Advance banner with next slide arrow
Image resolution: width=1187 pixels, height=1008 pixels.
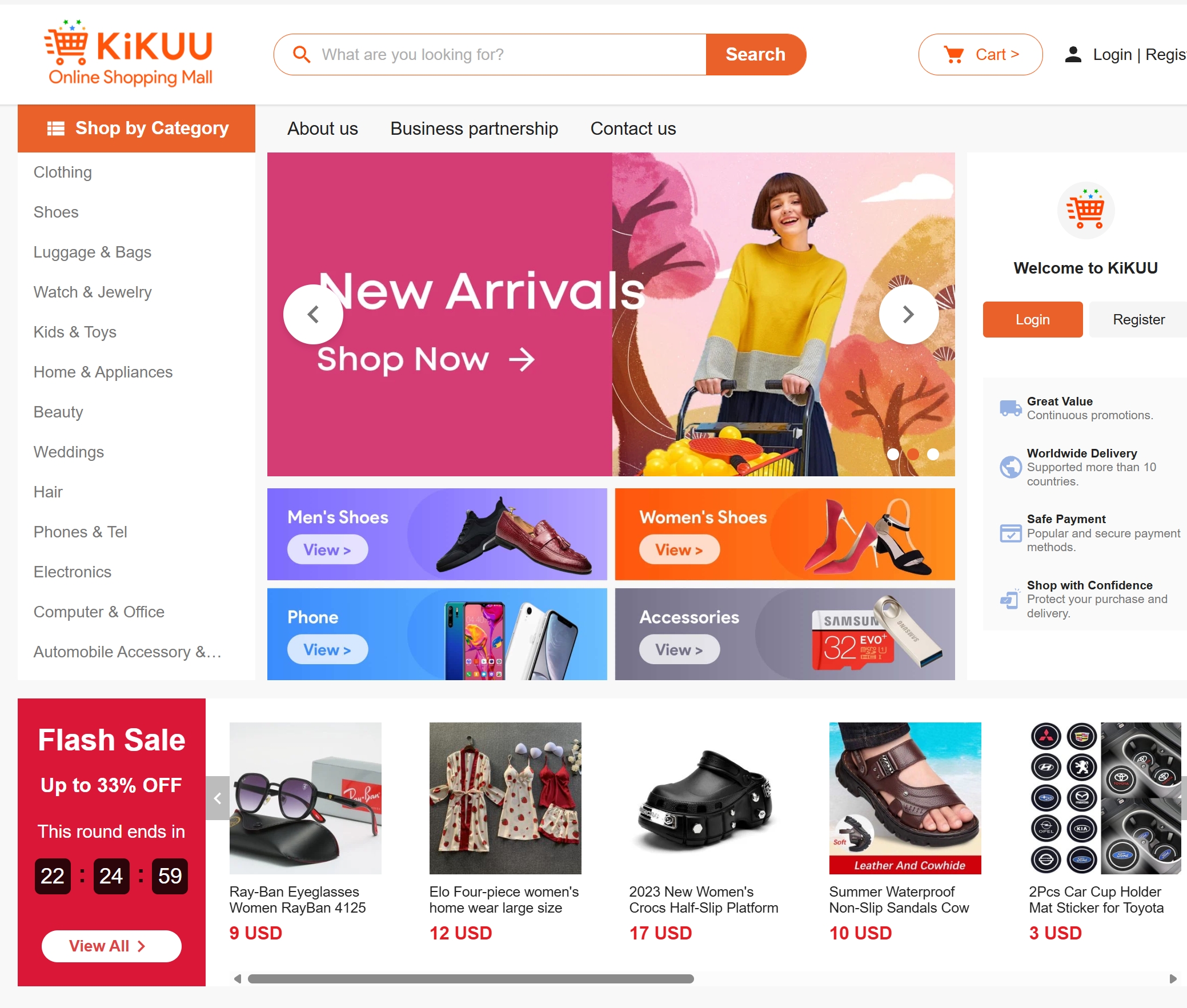(908, 314)
